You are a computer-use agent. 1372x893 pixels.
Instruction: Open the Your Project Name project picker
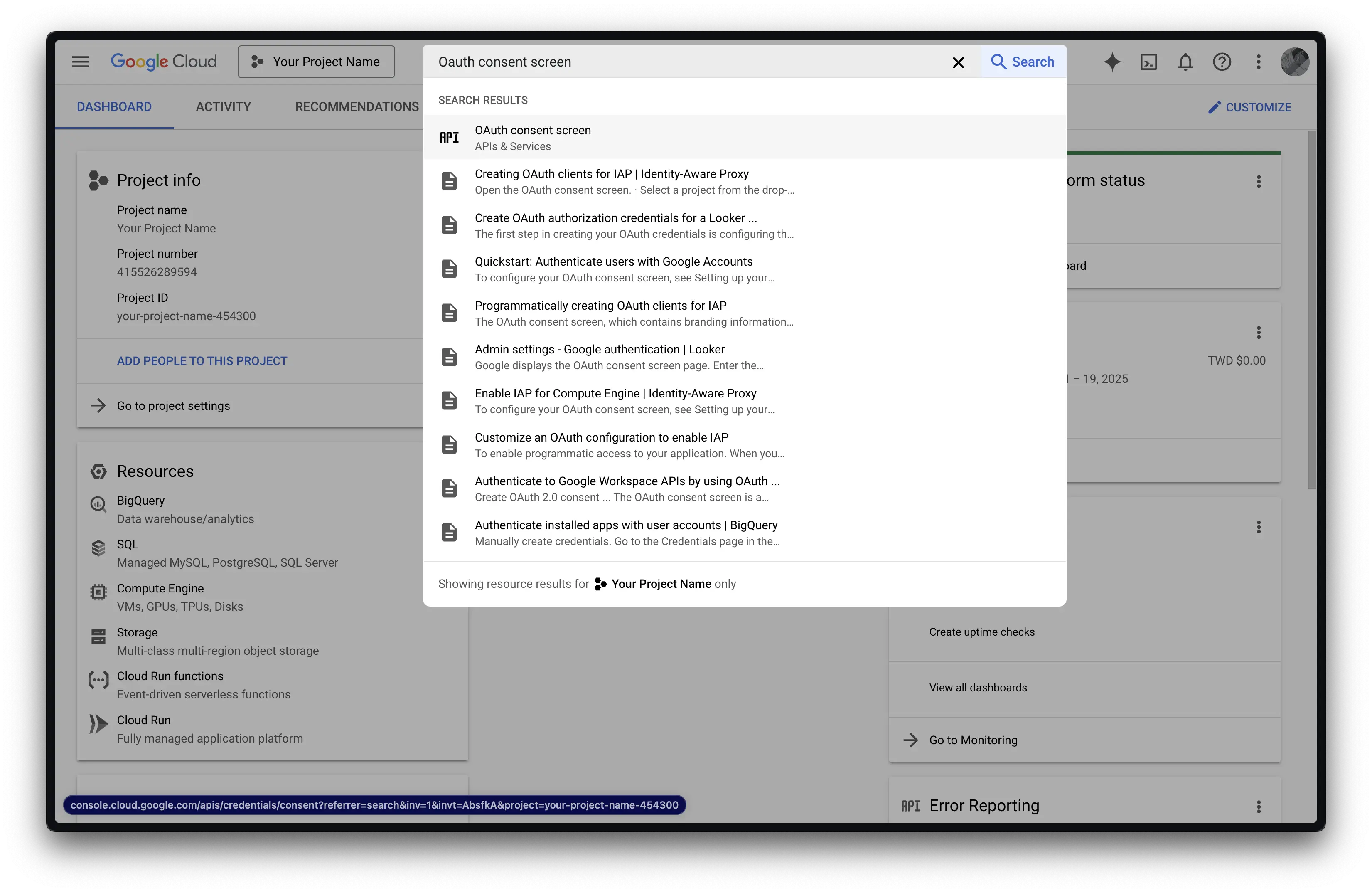pyautogui.click(x=316, y=62)
